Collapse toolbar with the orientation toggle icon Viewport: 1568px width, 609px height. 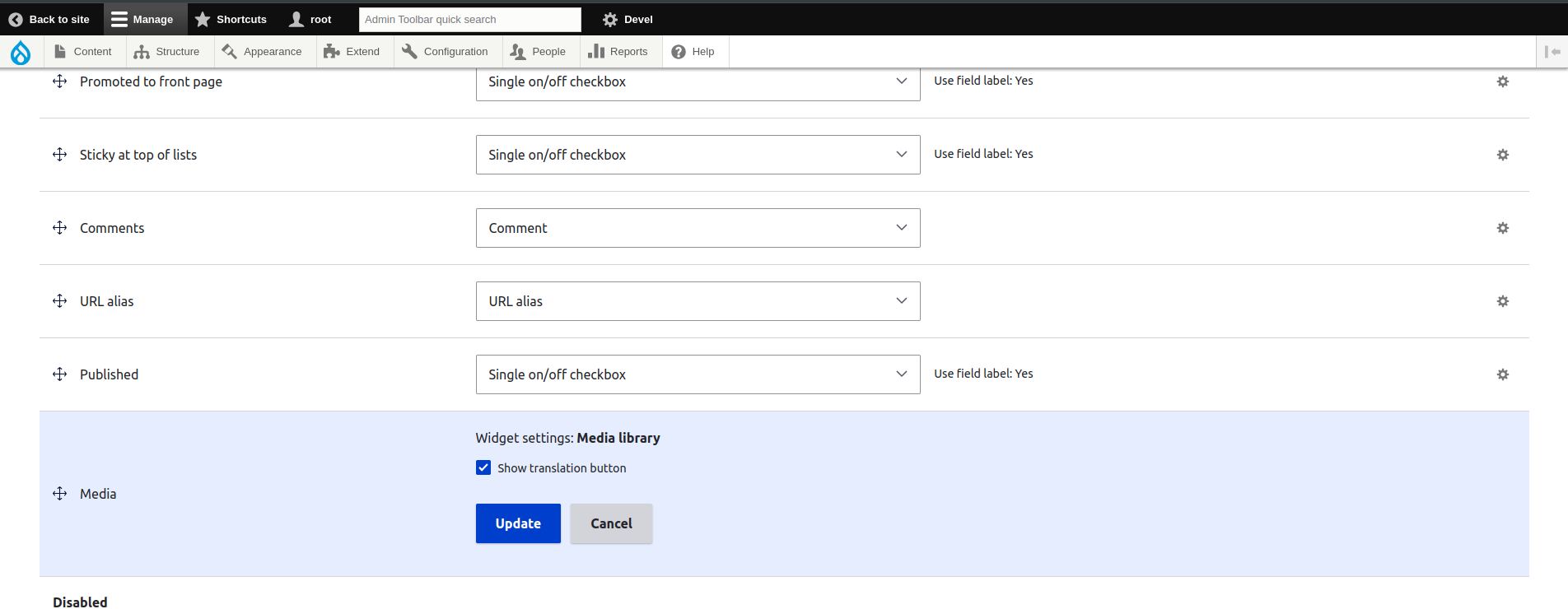[1552, 52]
